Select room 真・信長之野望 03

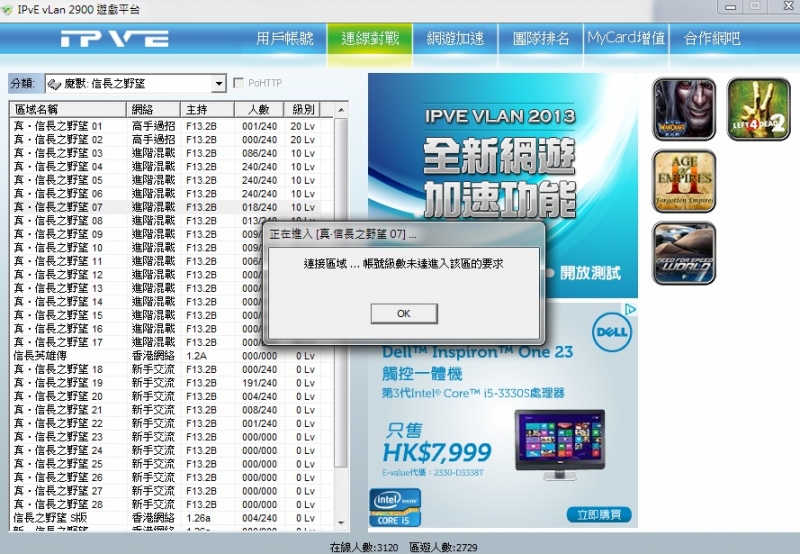tap(171, 153)
